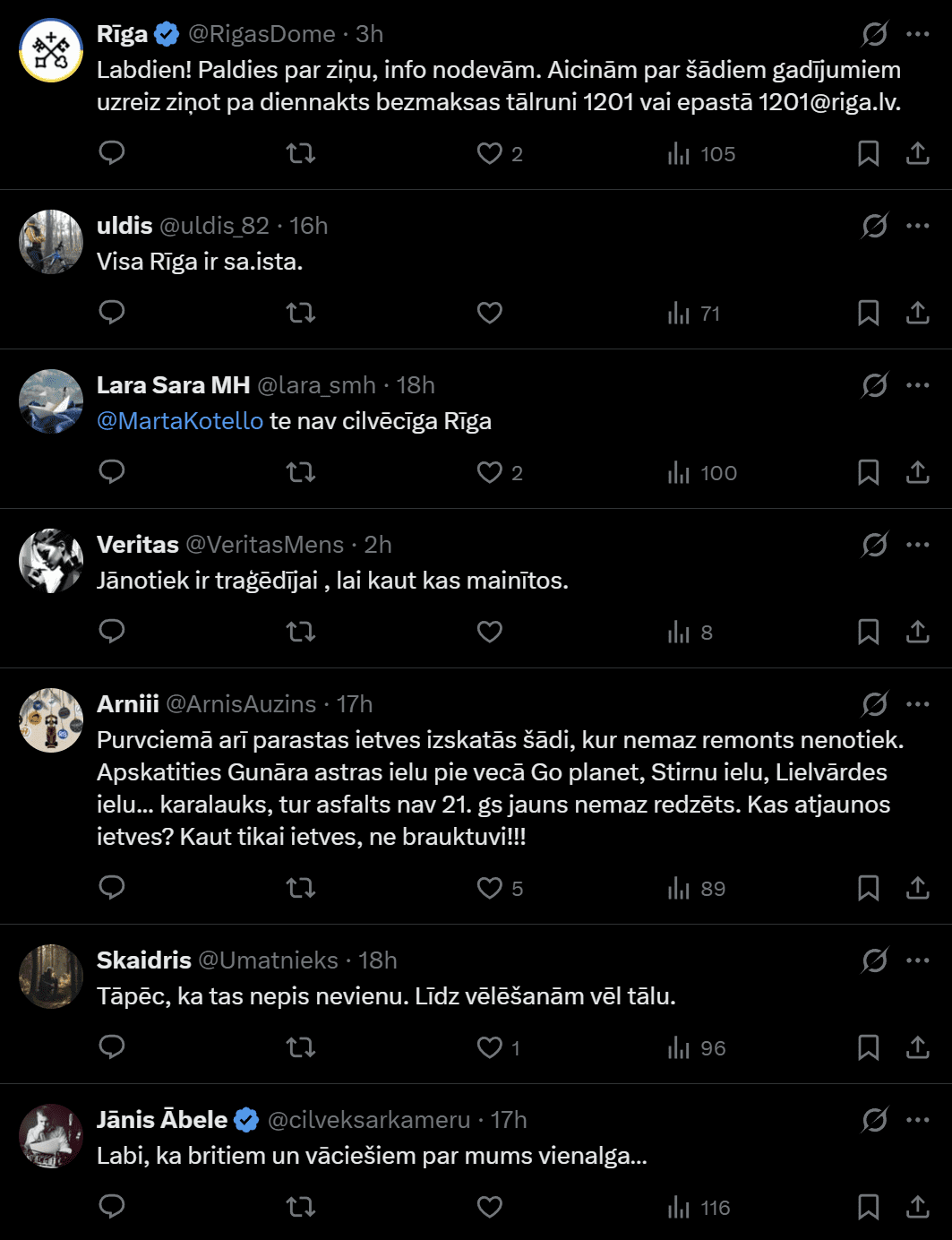Viewport: 952px width, 1240px height.
Task: Open more options menu on uldis's tweet
Action: tap(917, 226)
